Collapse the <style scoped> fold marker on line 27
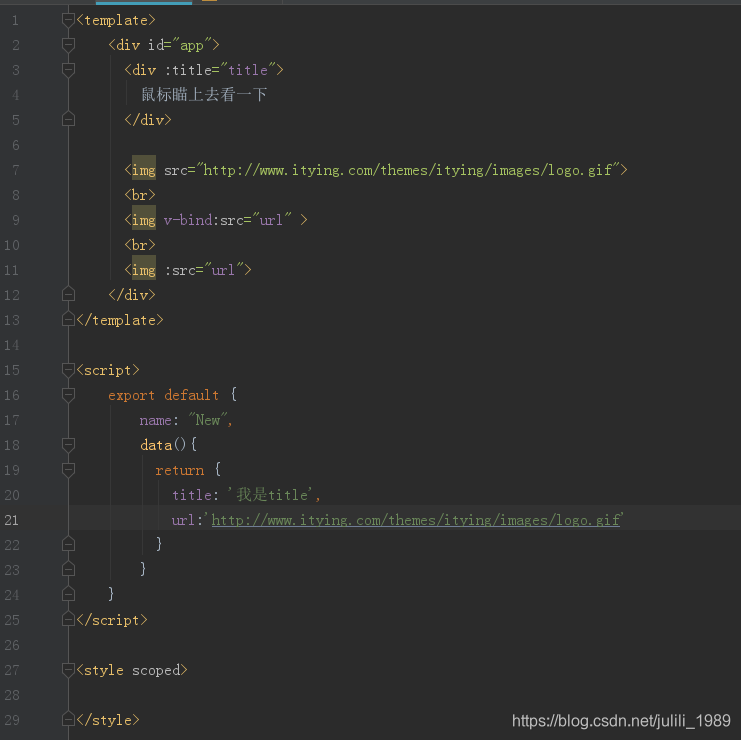The height and width of the screenshot is (740, 741). click(68, 670)
